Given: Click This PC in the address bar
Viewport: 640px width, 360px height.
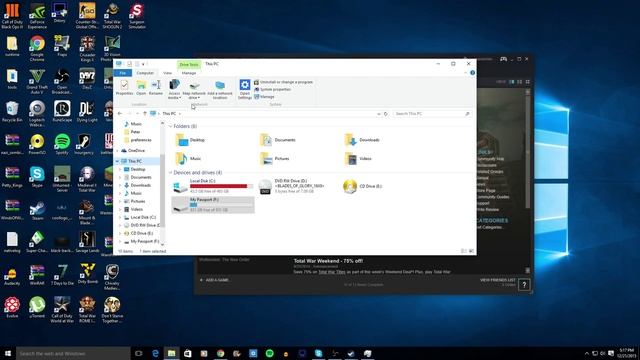Looking at the screenshot, I should point(169,113).
